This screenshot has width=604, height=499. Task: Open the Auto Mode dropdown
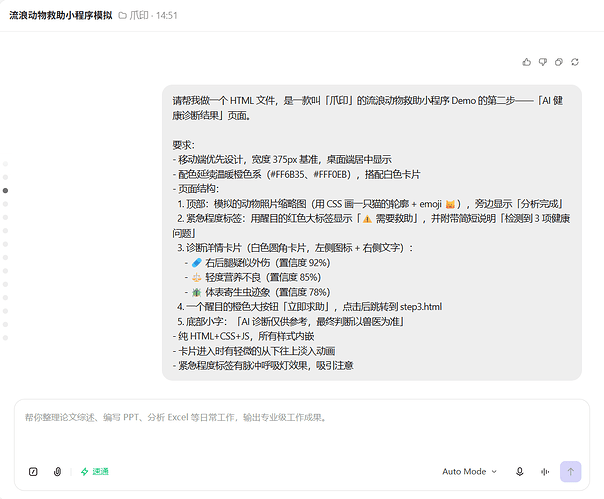coord(470,472)
